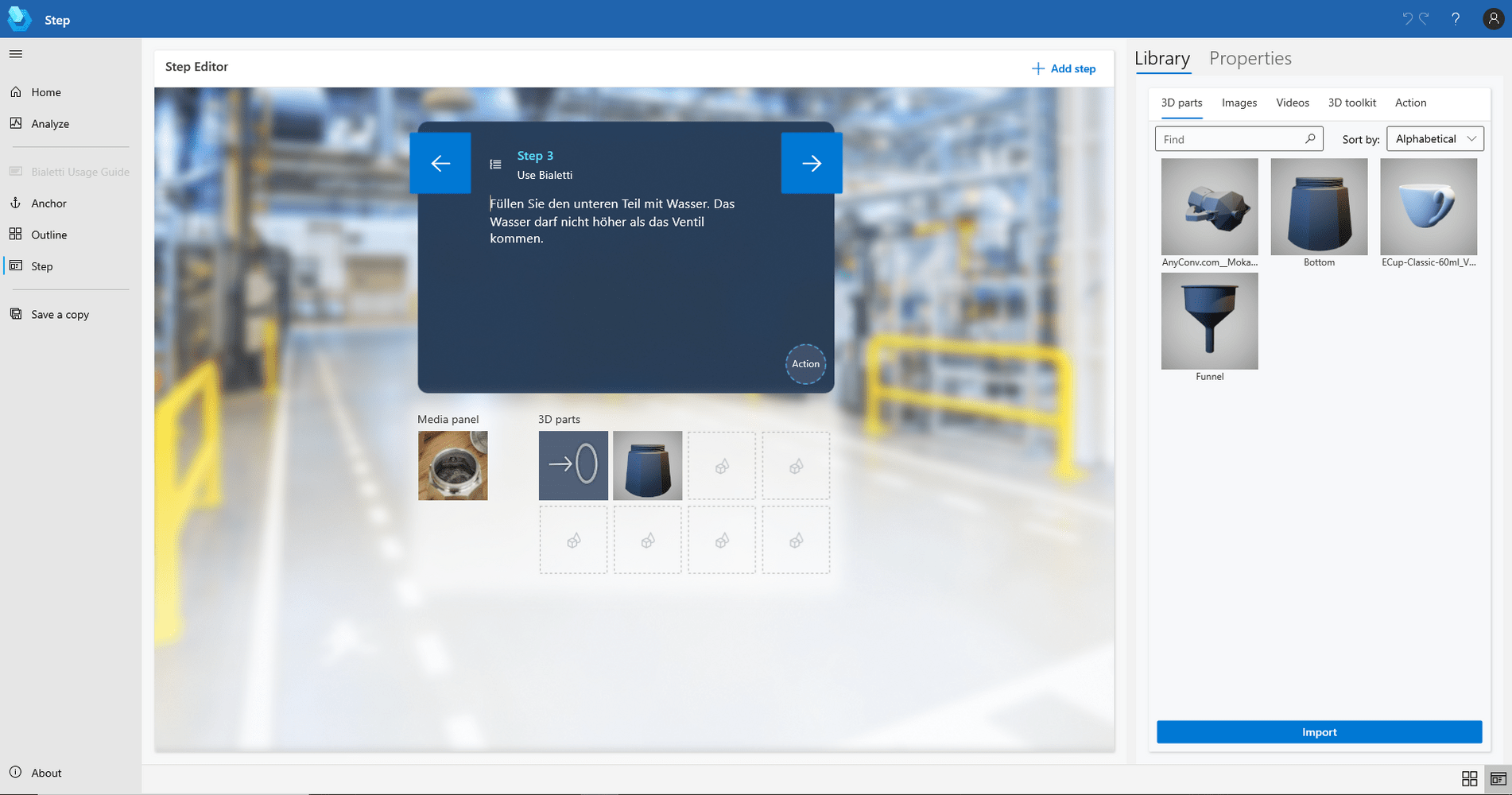Open Anchor in the sidebar
The image size is (1512, 795).
48,204
